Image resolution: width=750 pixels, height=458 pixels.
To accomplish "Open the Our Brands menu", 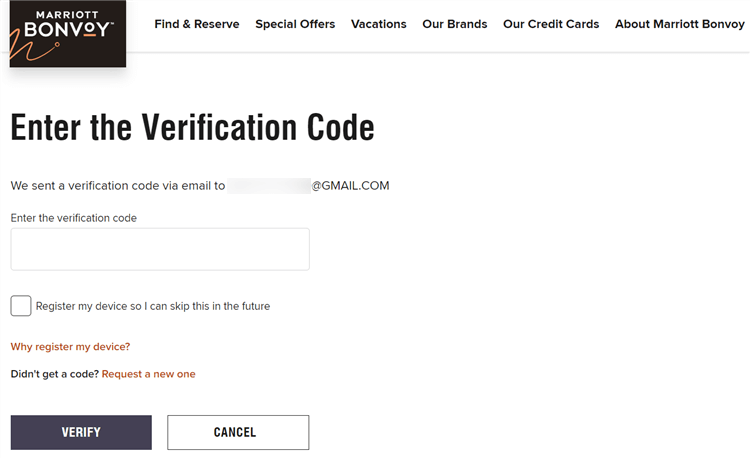I will 455,24.
